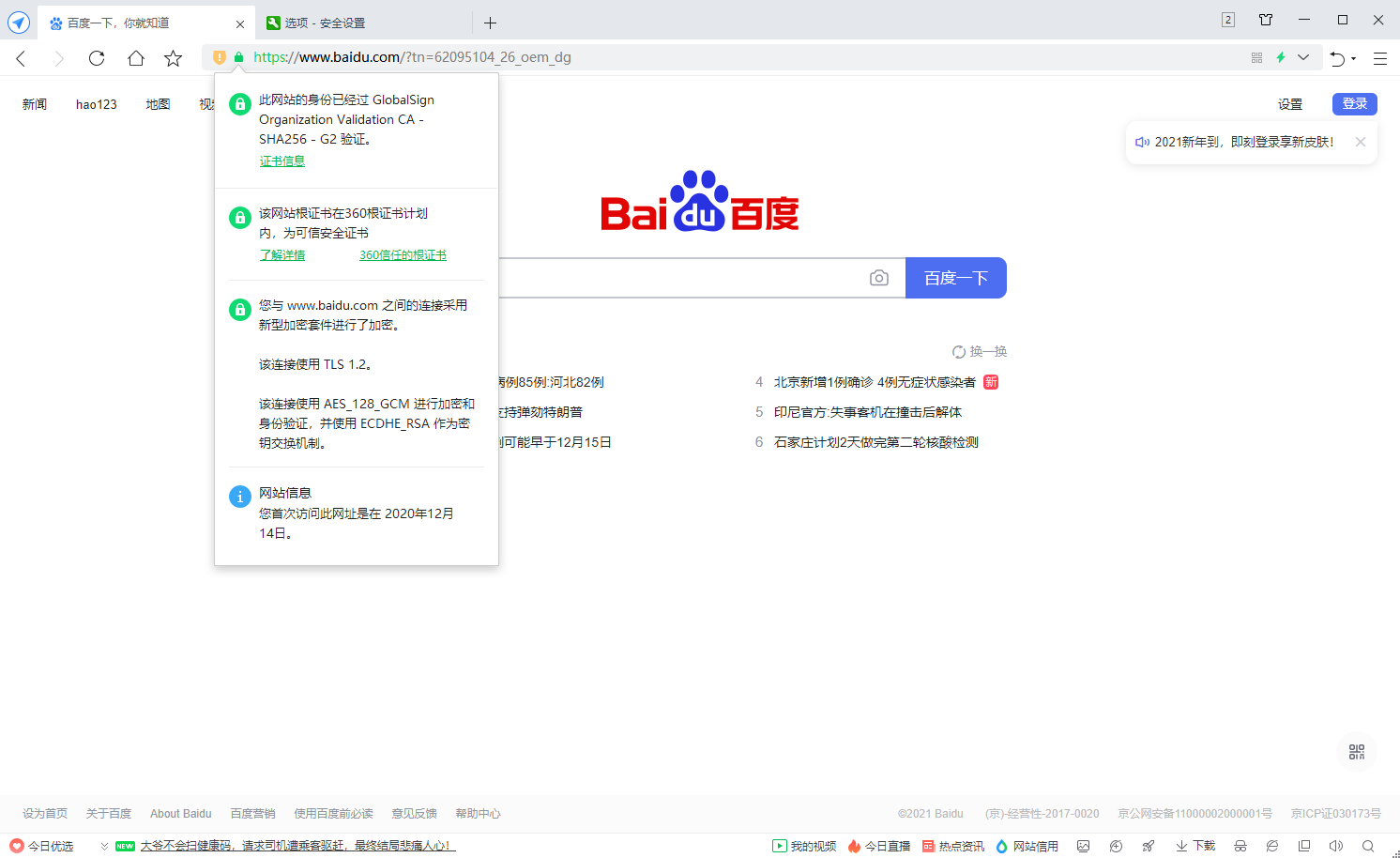
Task: Reload the page with refresh icon
Action: pos(97,58)
